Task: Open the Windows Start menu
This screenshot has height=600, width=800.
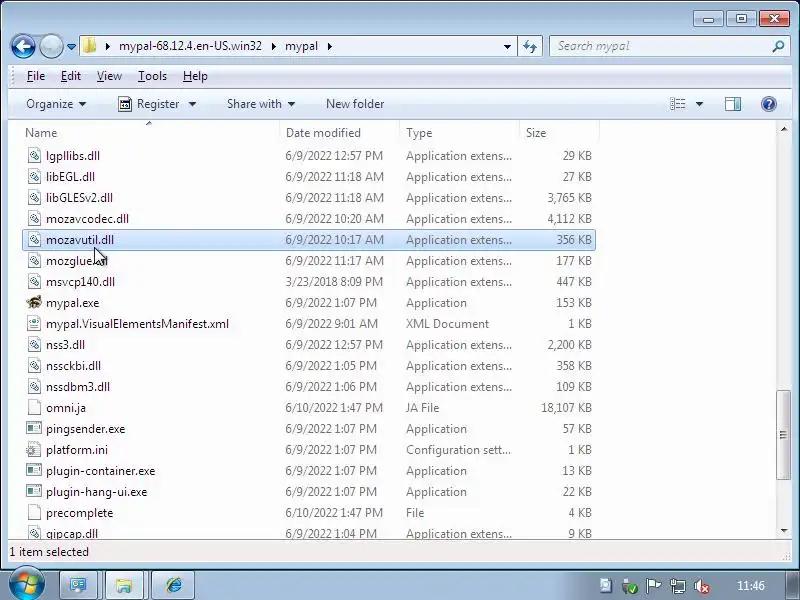Action: point(26,584)
